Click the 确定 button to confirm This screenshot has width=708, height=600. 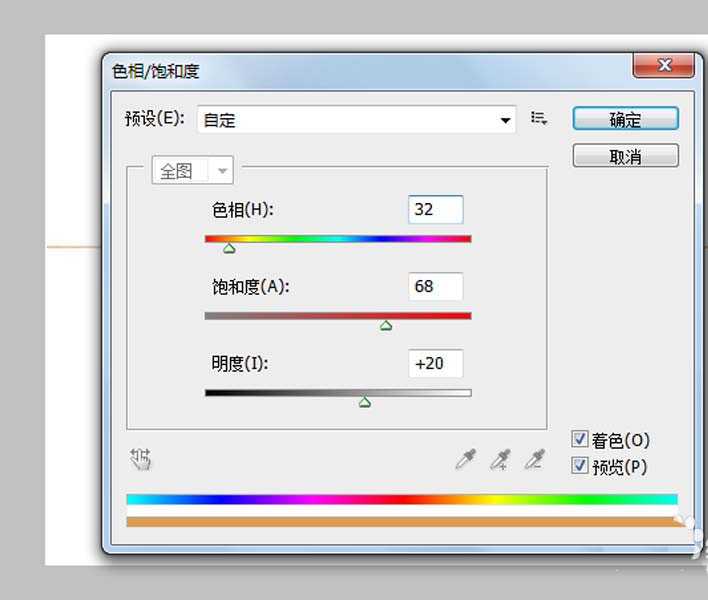click(625, 119)
